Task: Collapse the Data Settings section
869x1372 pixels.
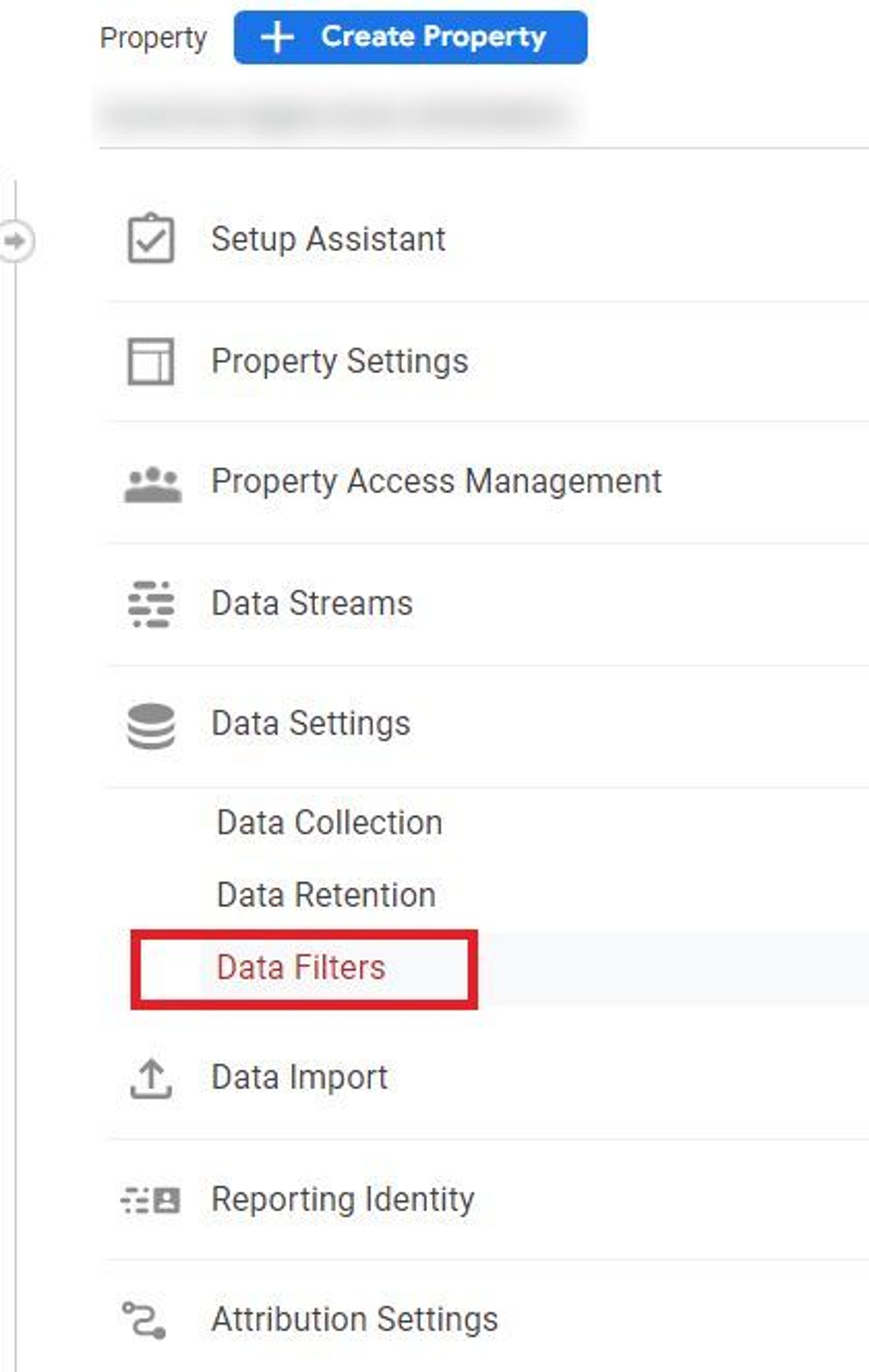Action: pos(311,724)
